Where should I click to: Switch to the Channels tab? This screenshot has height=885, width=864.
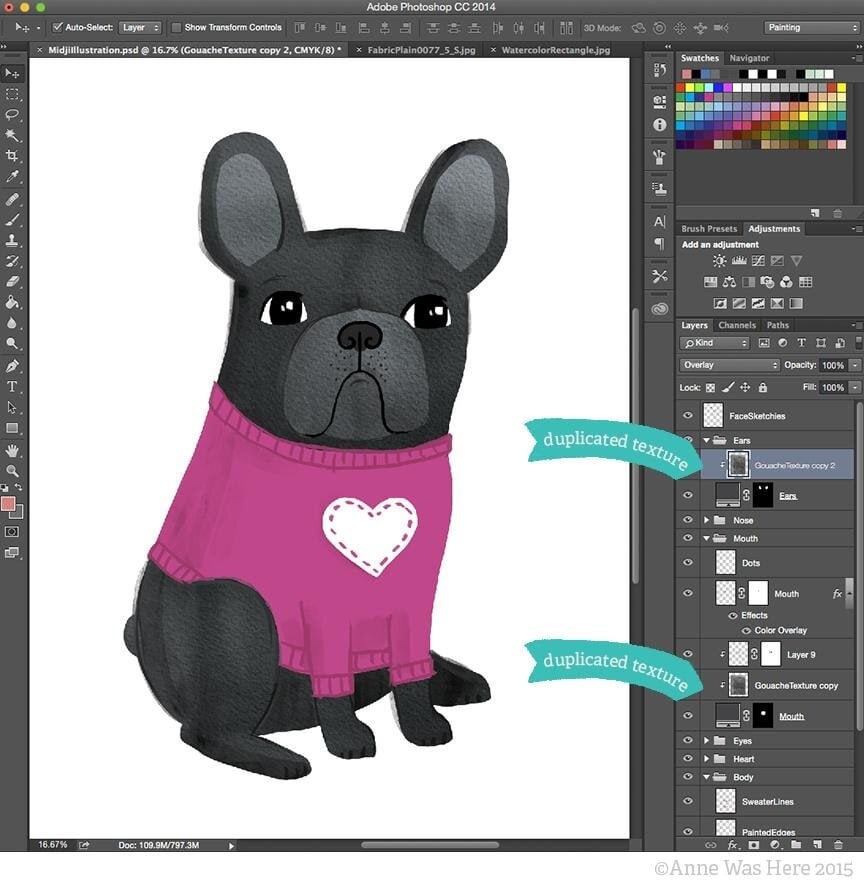click(737, 325)
